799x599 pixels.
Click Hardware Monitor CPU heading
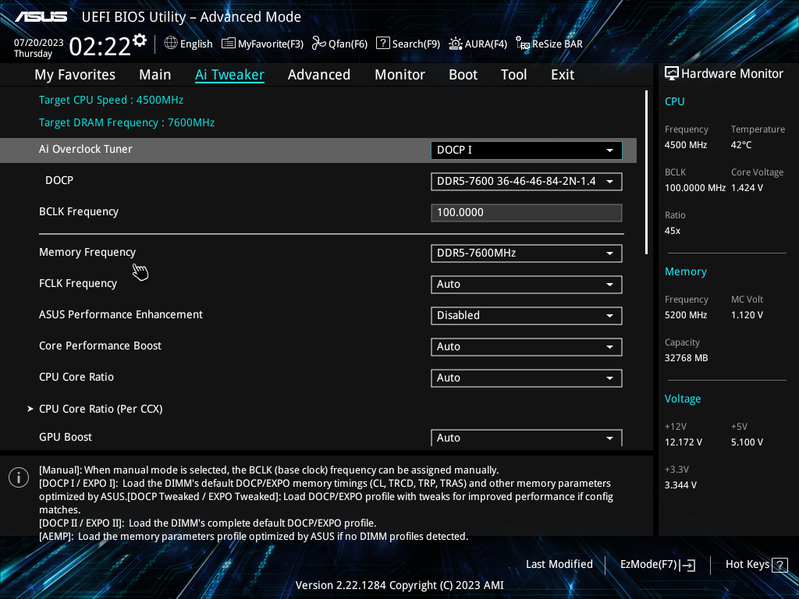click(674, 101)
